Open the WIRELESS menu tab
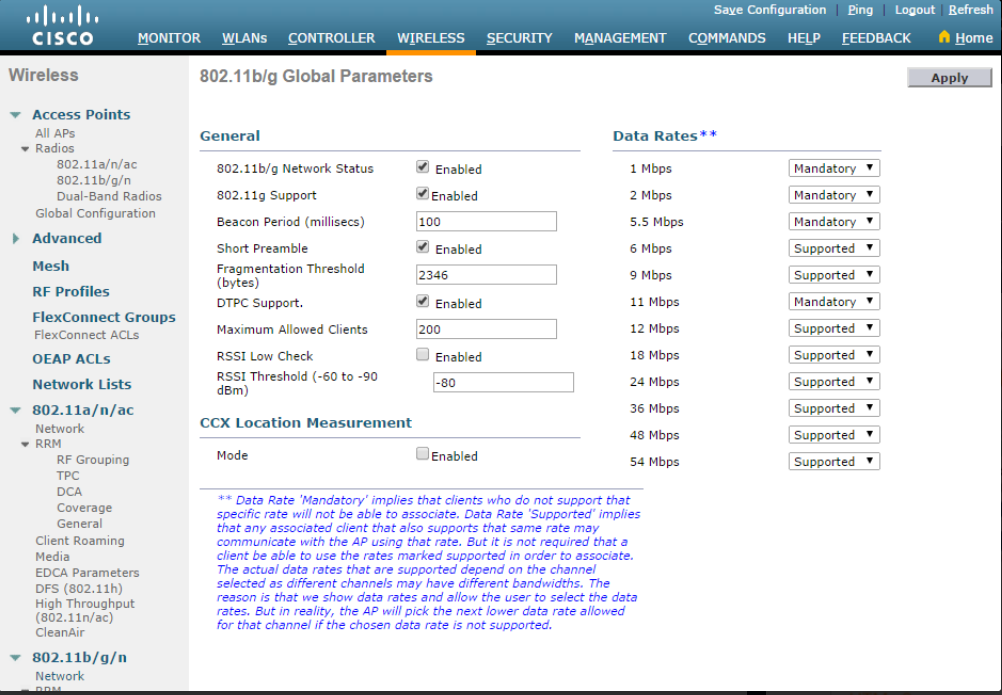Viewport: 1002px width, 695px height. [x=431, y=38]
